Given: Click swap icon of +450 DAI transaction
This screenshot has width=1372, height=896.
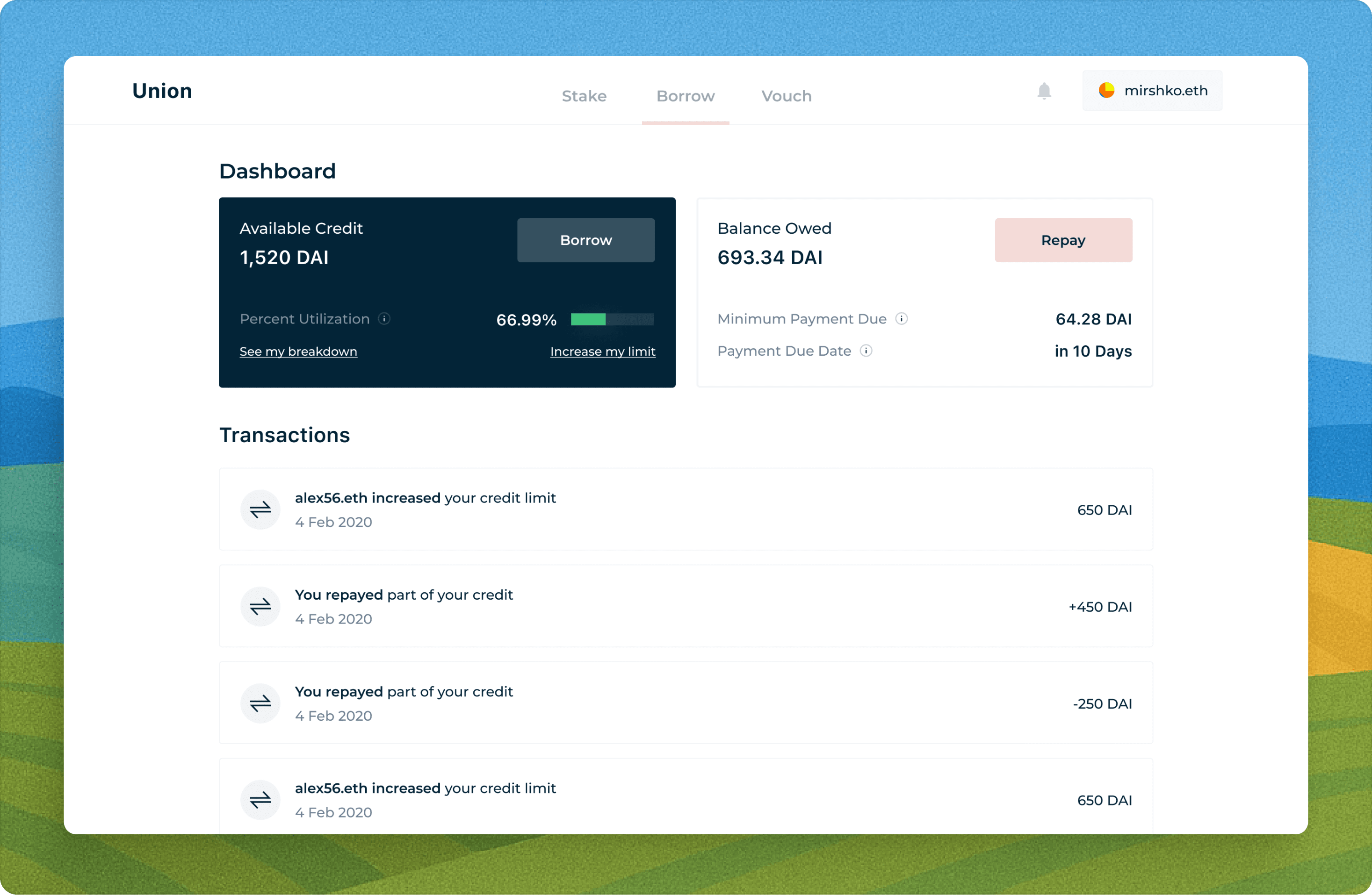Looking at the screenshot, I should coord(260,606).
